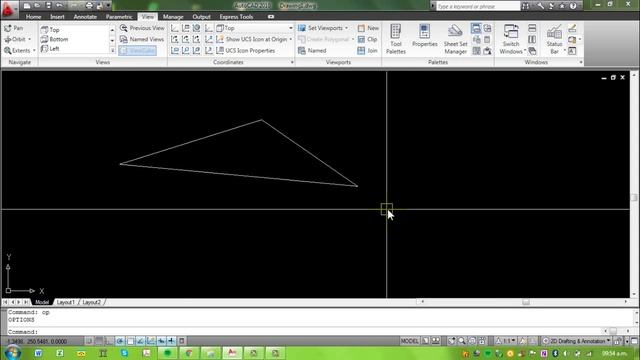Expand the Set Viewports dropdown

(347, 28)
